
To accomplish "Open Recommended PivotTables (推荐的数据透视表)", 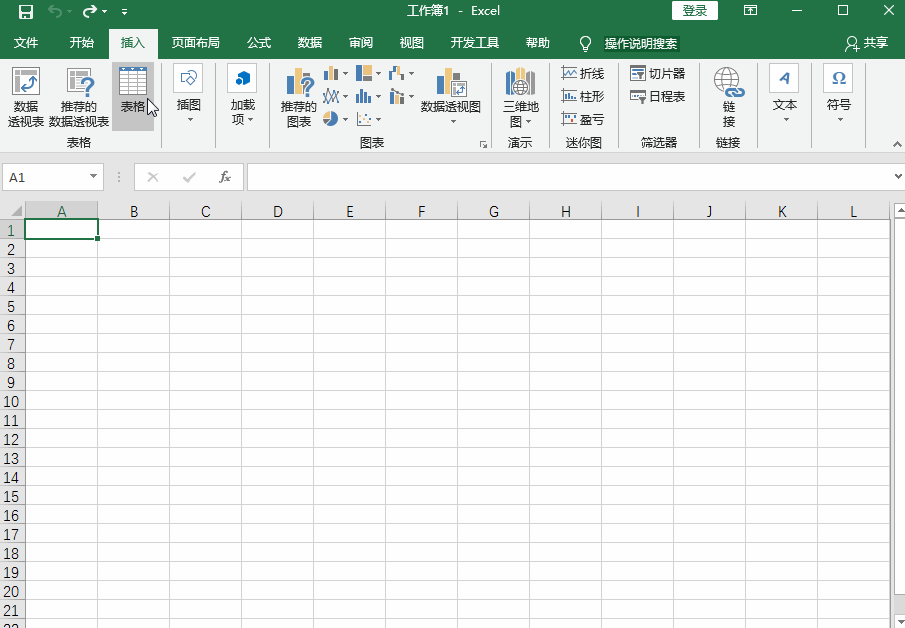I will 79,96.
